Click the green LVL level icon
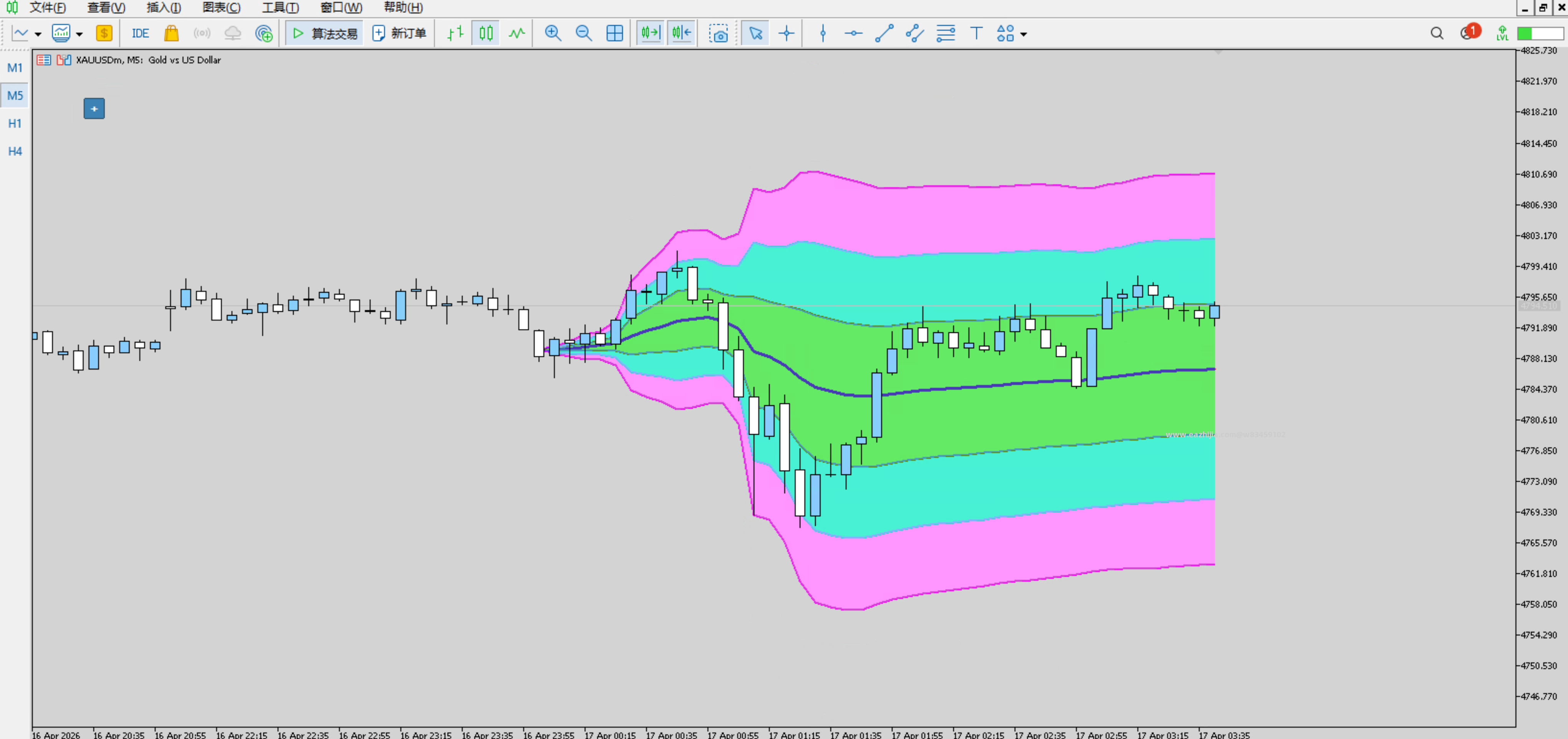This screenshot has height=739, width=1568. pyautogui.click(x=1502, y=33)
